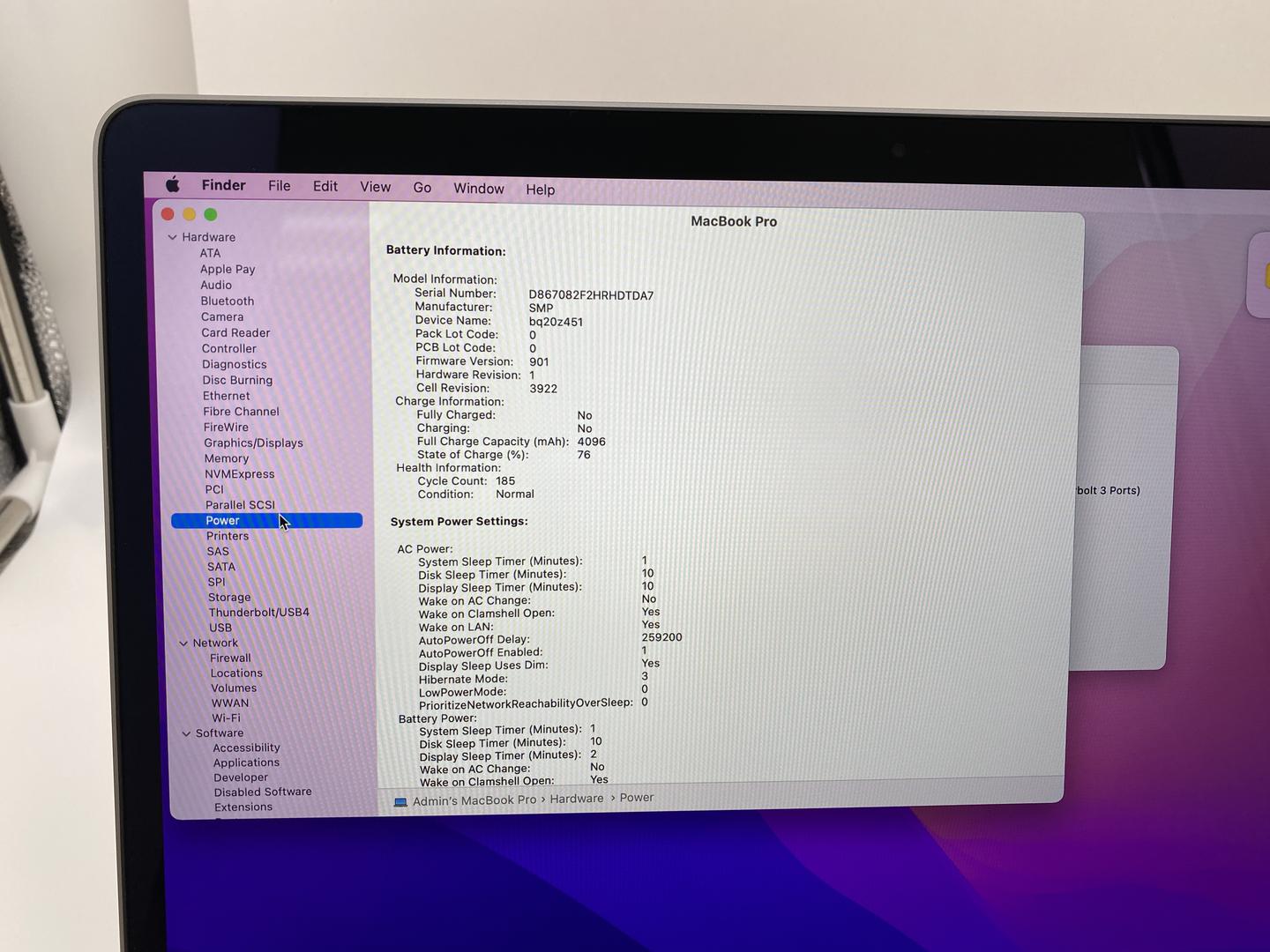
Task: Select Thunderbolt/USB4 in the sidebar
Action: [x=259, y=613]
